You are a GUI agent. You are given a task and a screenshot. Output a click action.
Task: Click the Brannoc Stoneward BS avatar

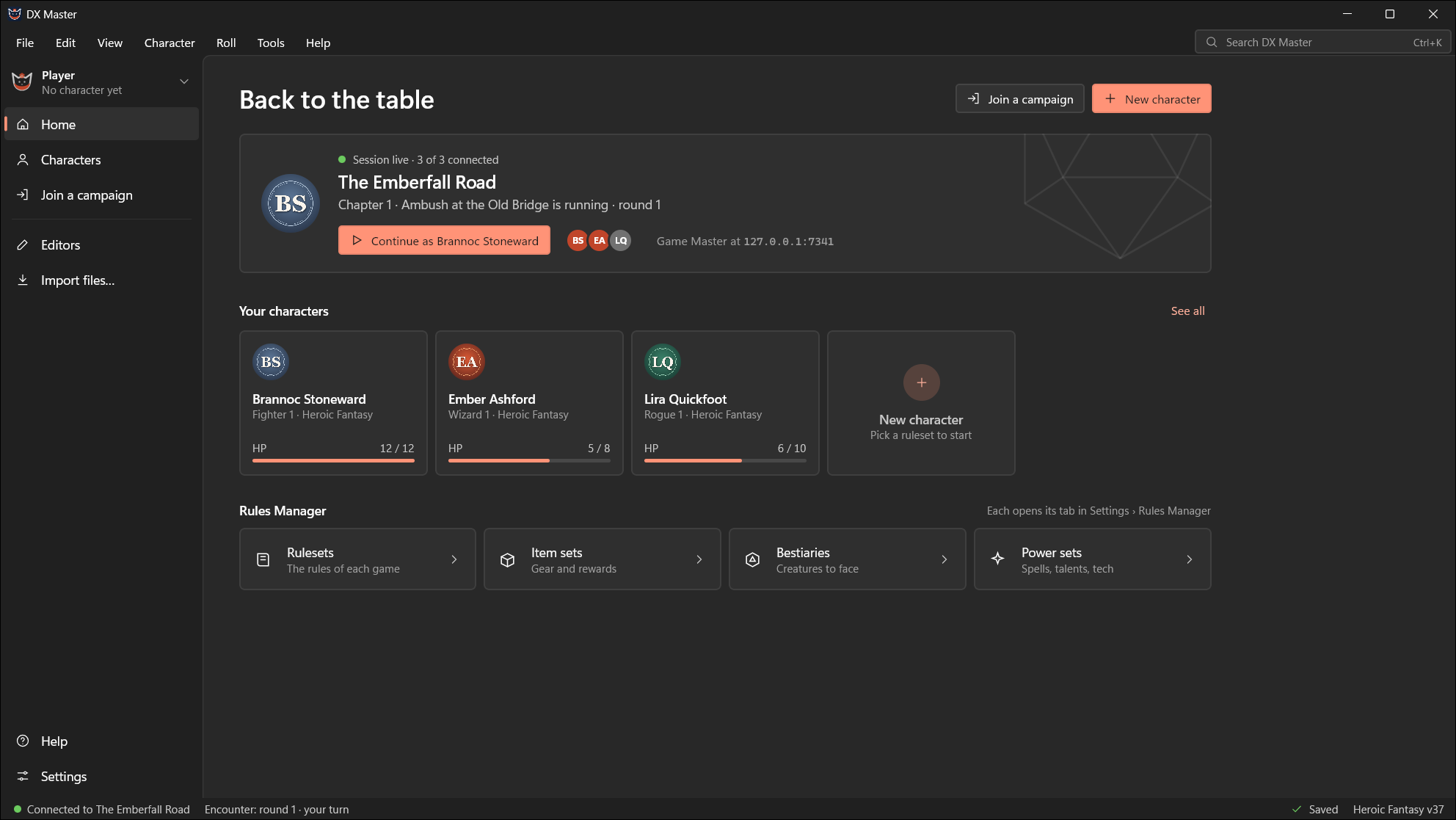click(271, 361)
